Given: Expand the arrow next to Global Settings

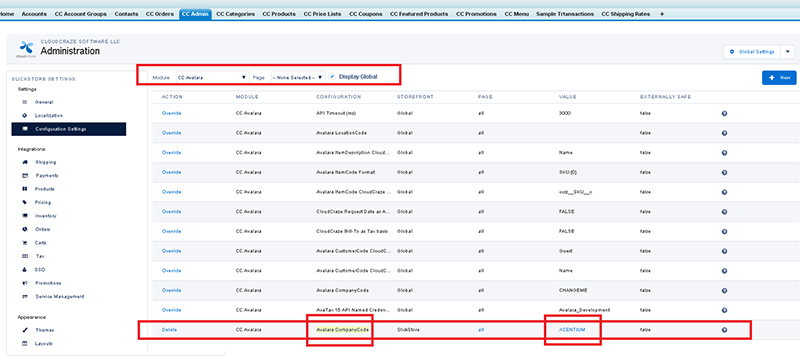Looking at the screenshot, I should point(788,51).
